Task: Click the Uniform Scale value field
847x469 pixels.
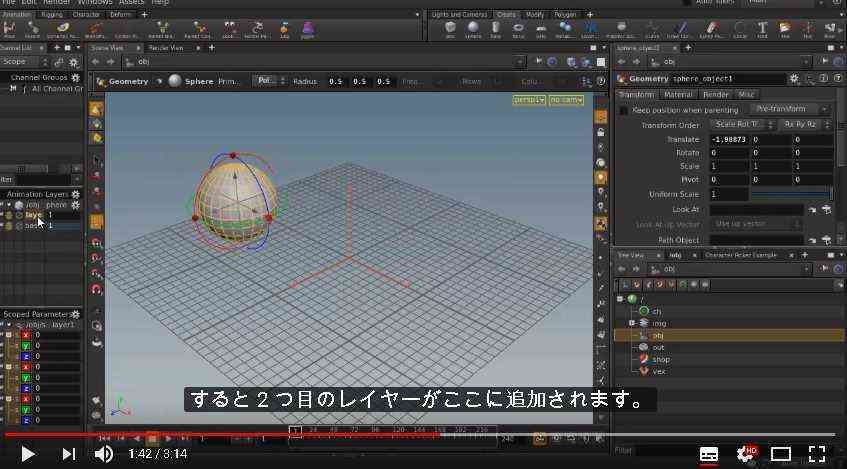Action: click(x=729, y=194)
